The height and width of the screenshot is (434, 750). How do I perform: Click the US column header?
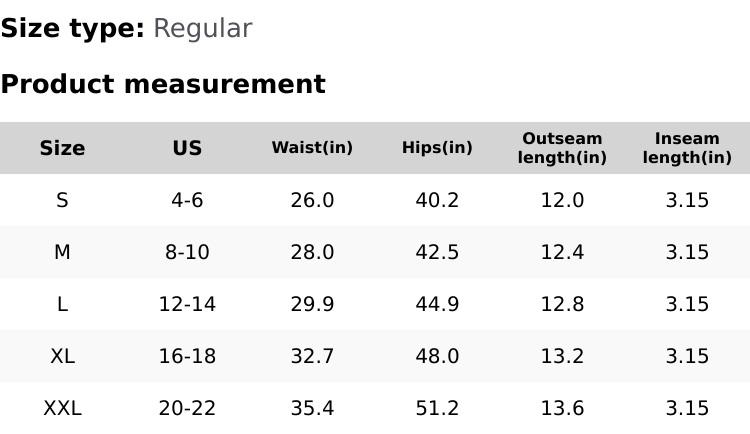point(187,148)
